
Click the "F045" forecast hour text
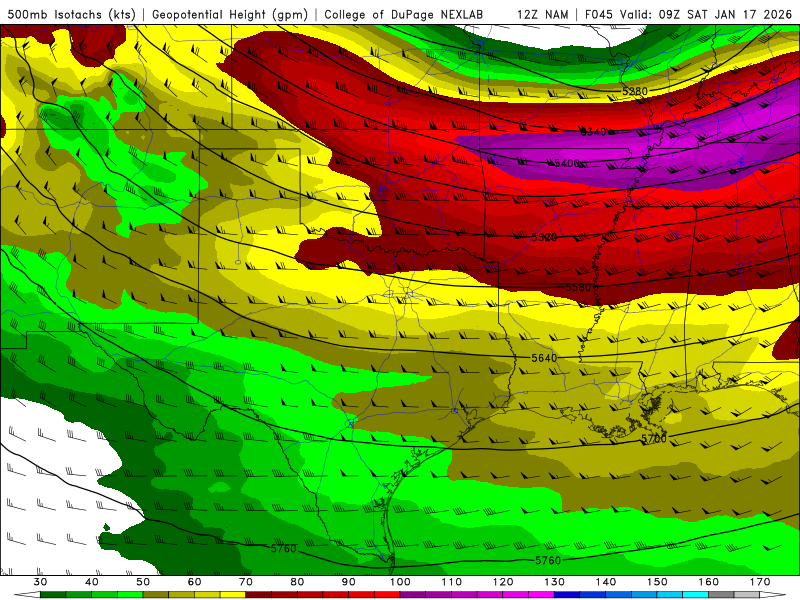point(599,14)
